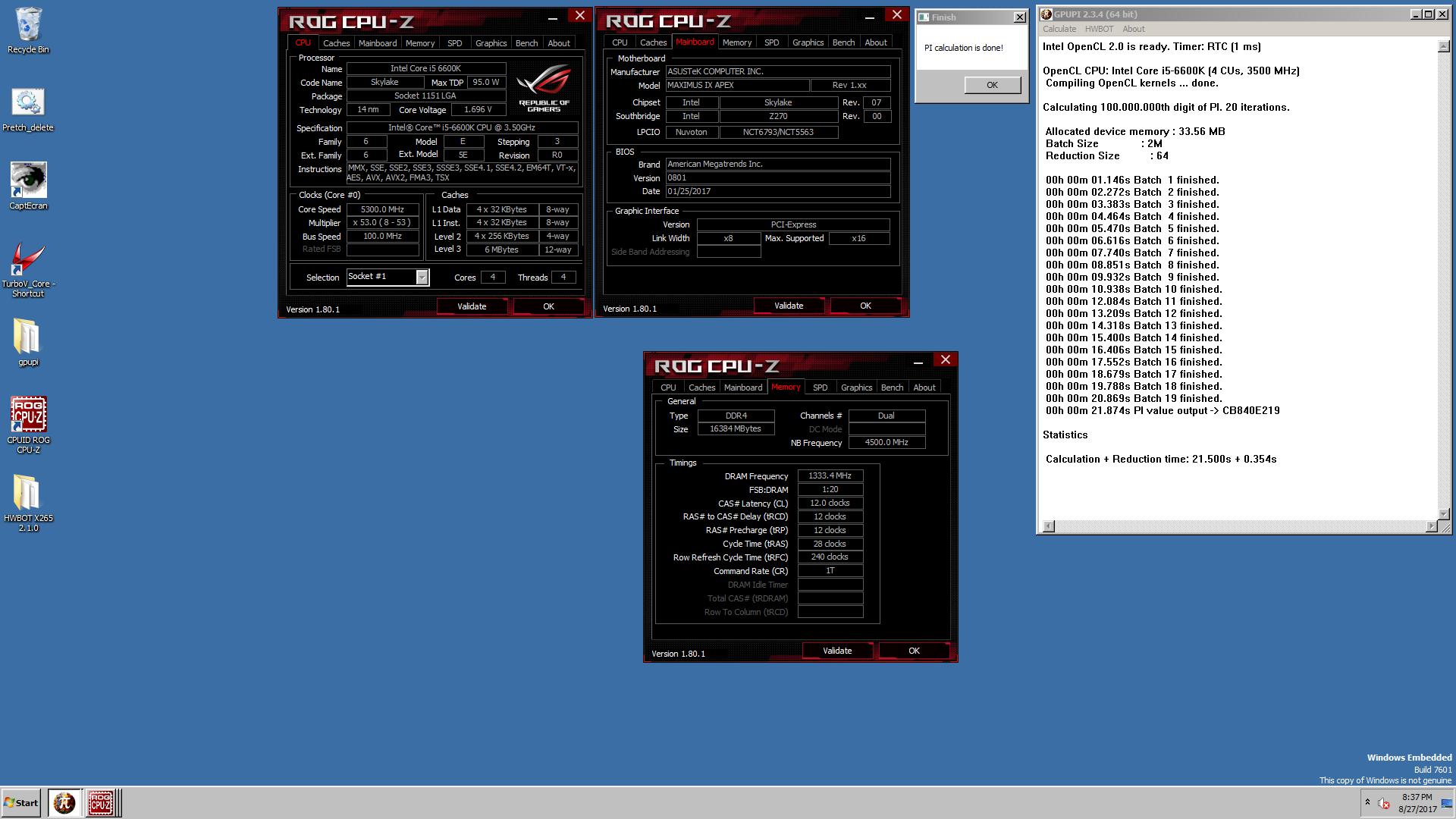Click the Link Width x8 field
This screenshot has height=819, width=1456.
[728, 238]
